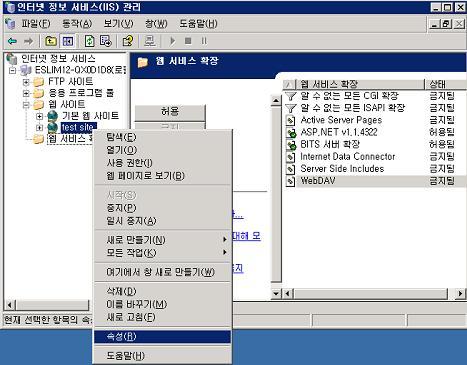Click the Internet Data Connector row icon
The height and width of the screenshot is (365, 467).
[291, 157]
